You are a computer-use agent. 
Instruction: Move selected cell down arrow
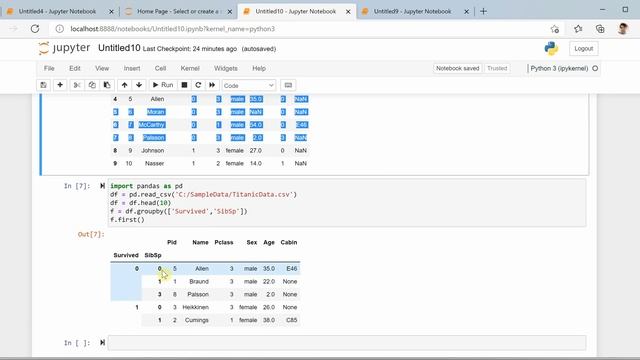tap(139, 85)
